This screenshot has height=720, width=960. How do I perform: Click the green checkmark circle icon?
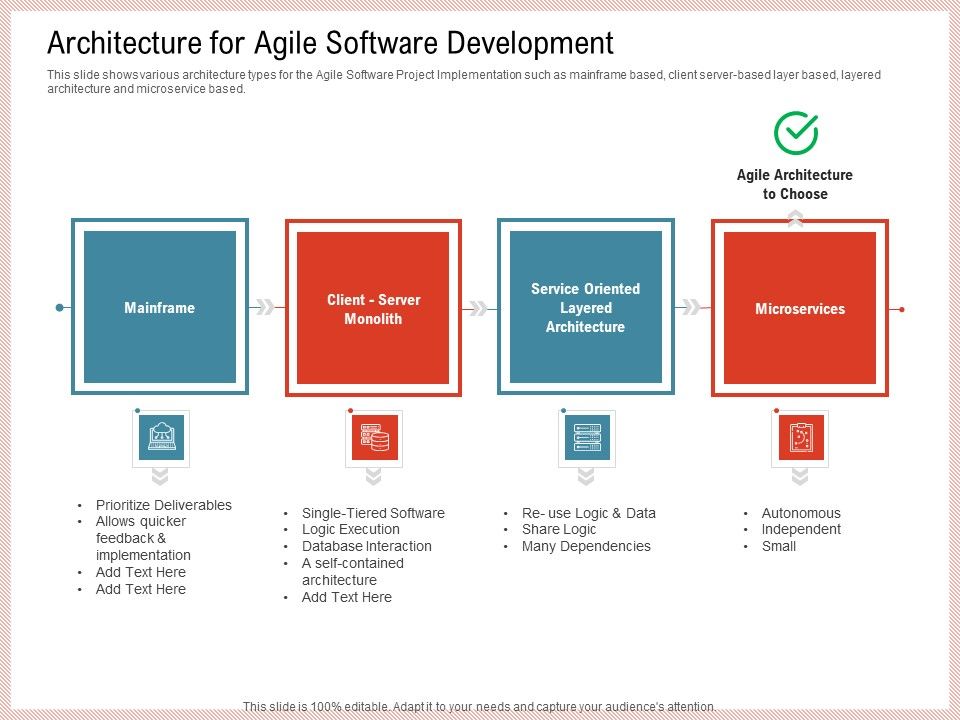pyautogui.click(x=795, y=132)
